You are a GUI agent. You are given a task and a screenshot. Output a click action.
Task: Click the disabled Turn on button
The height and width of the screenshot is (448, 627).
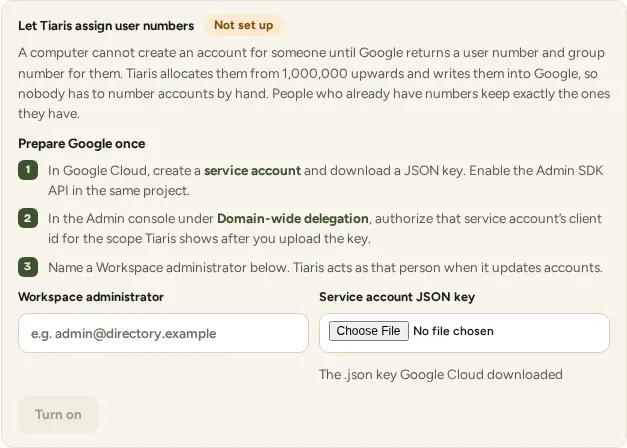[58, 414]
